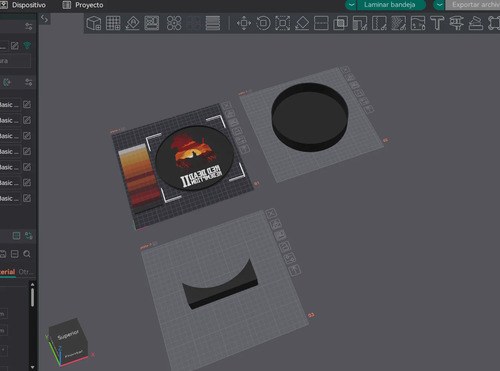The image size is (500, 371).
Task: Click the search magnifier icon in settings panel
Action: click(x=27, y=254)
